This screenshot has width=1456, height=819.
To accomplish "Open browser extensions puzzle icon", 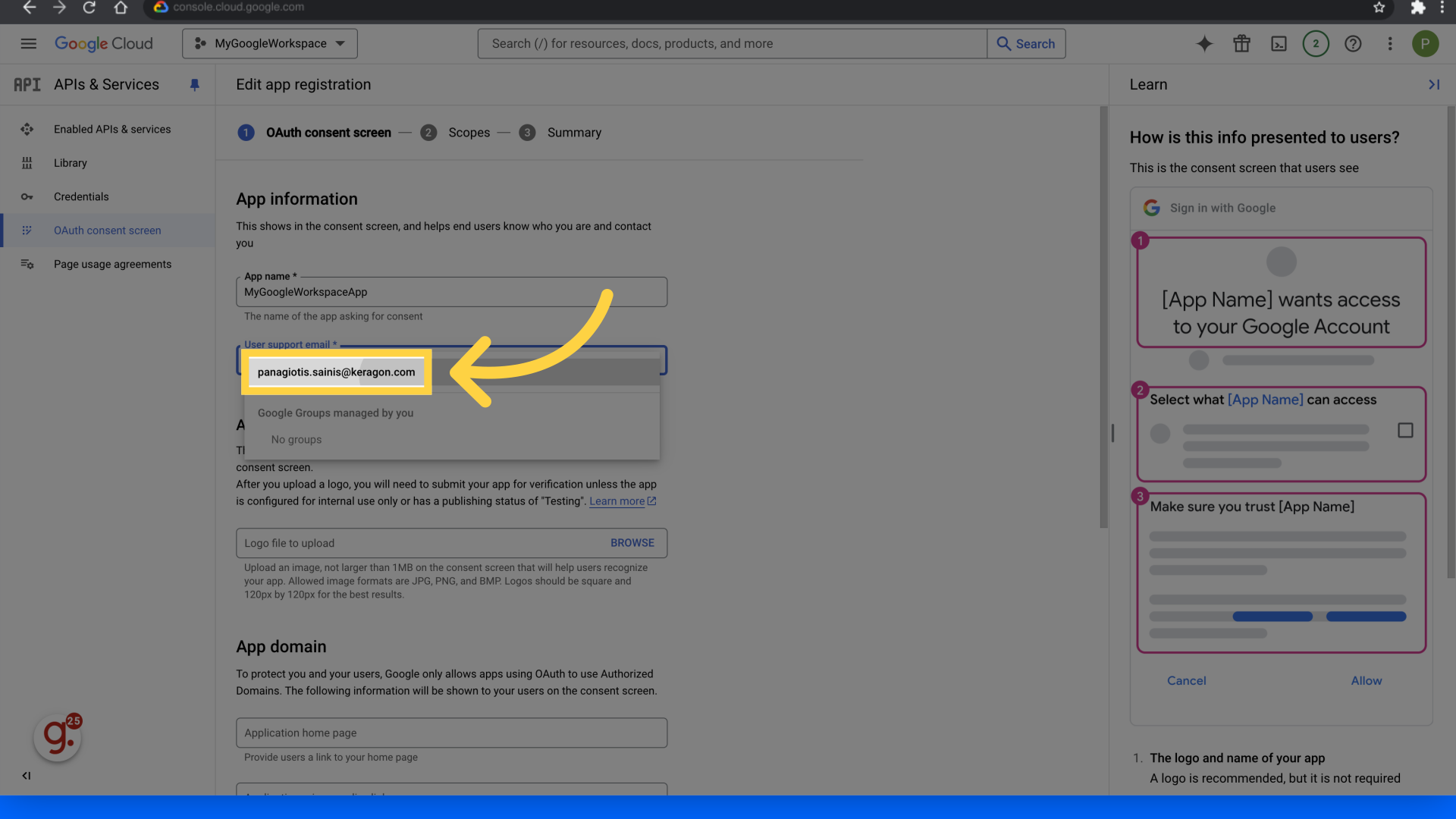I will (1417, 8).
